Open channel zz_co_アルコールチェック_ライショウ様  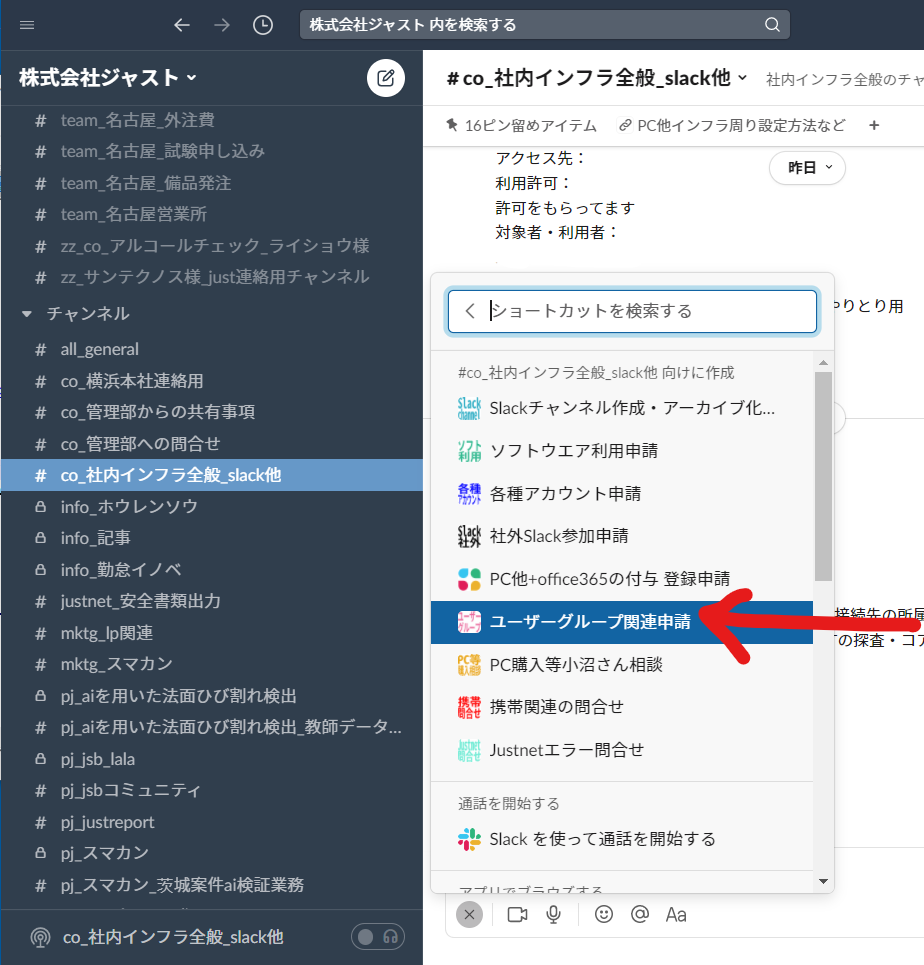click(x=212, y=246)
